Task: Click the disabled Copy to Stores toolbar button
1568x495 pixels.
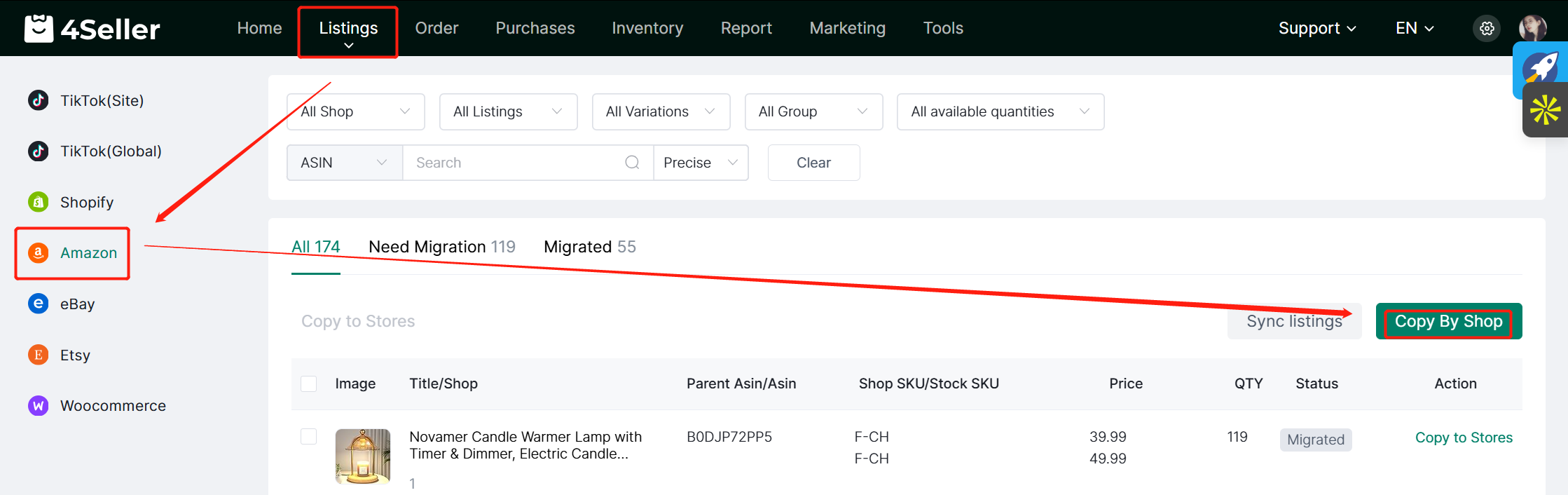Action: [358, 321]
